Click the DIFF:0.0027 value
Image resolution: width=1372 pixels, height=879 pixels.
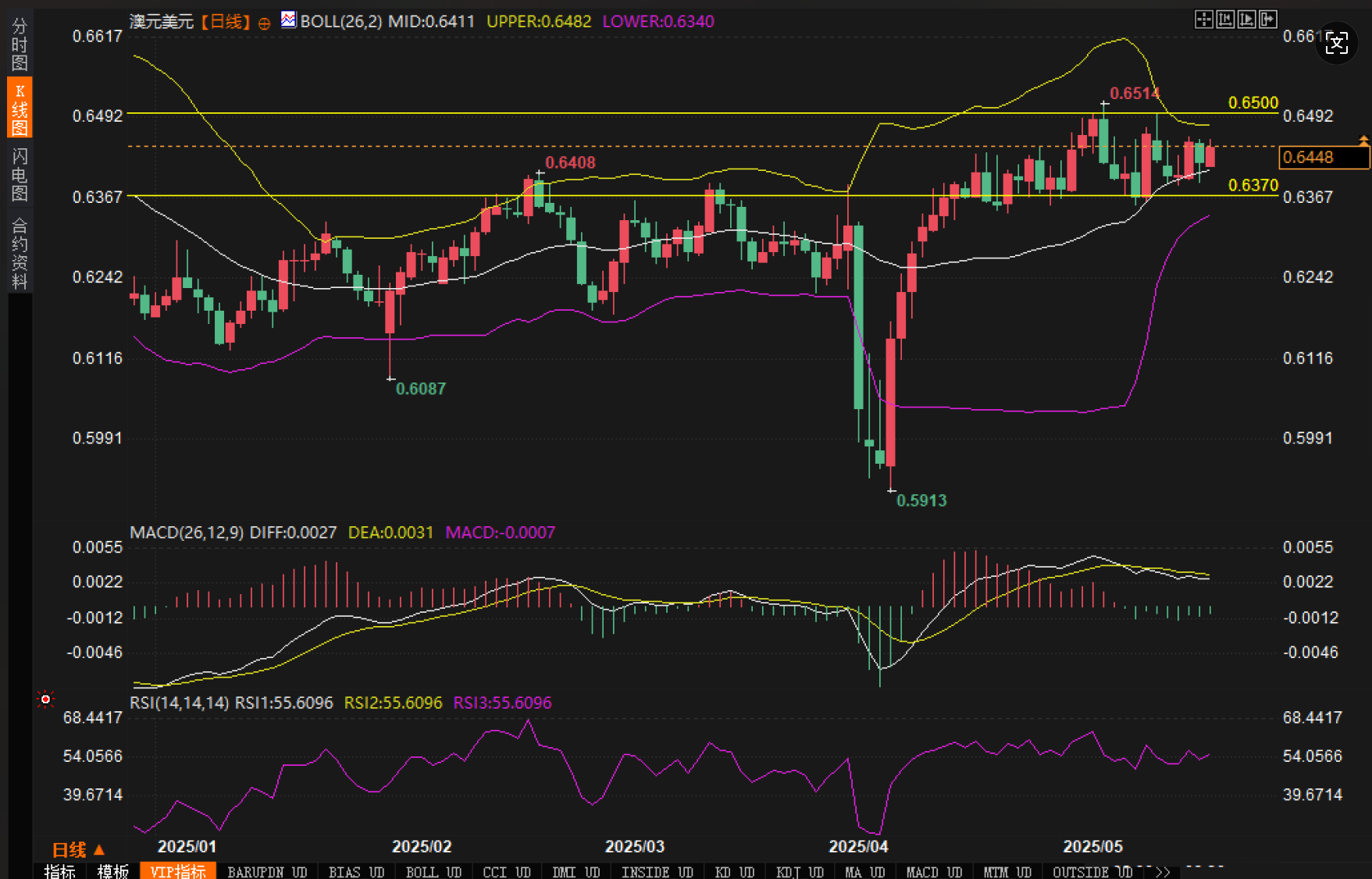click(x=293, y=532)
